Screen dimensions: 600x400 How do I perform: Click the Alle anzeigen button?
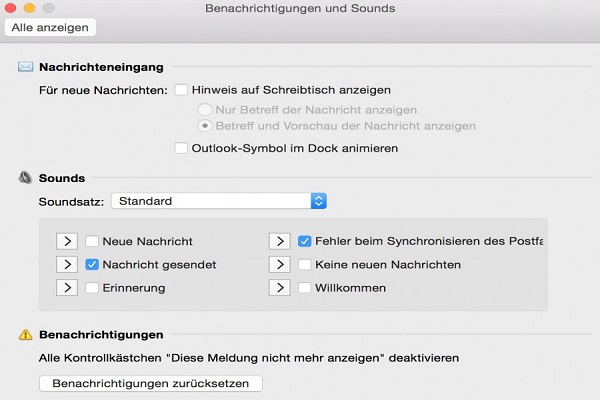pos(50,28)
